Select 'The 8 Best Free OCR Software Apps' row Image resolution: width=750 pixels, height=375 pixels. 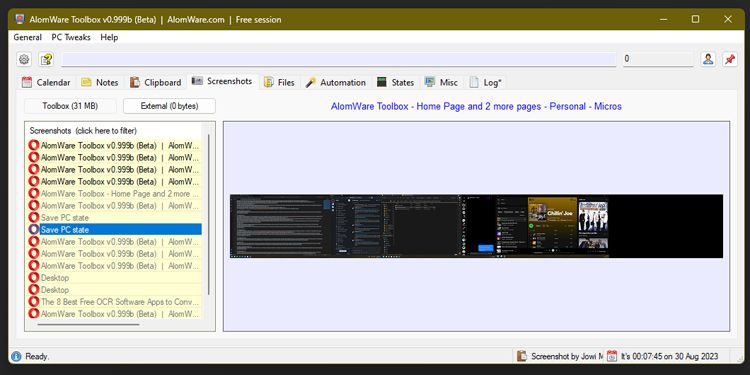click(x=114, y=302)
